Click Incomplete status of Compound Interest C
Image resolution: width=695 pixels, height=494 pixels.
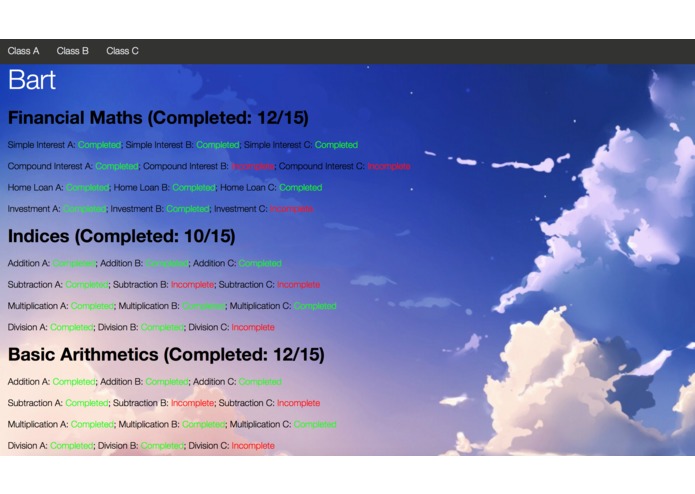click(x=389, y=166)
